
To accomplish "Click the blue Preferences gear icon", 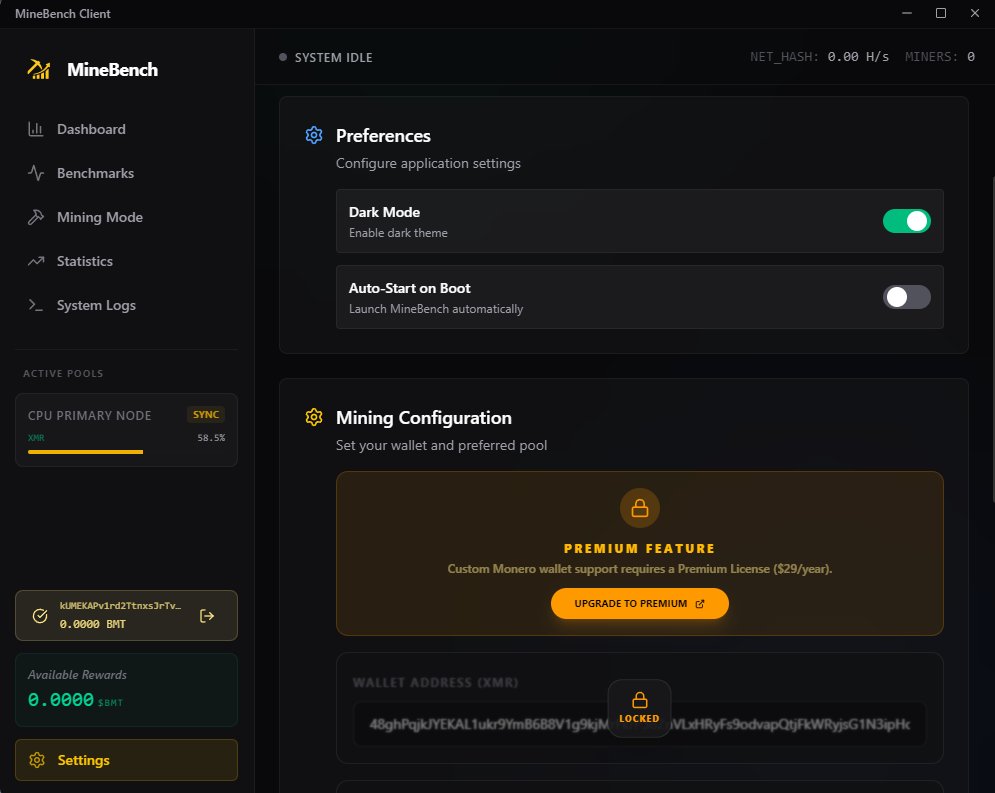I will (x=313, y=135).
